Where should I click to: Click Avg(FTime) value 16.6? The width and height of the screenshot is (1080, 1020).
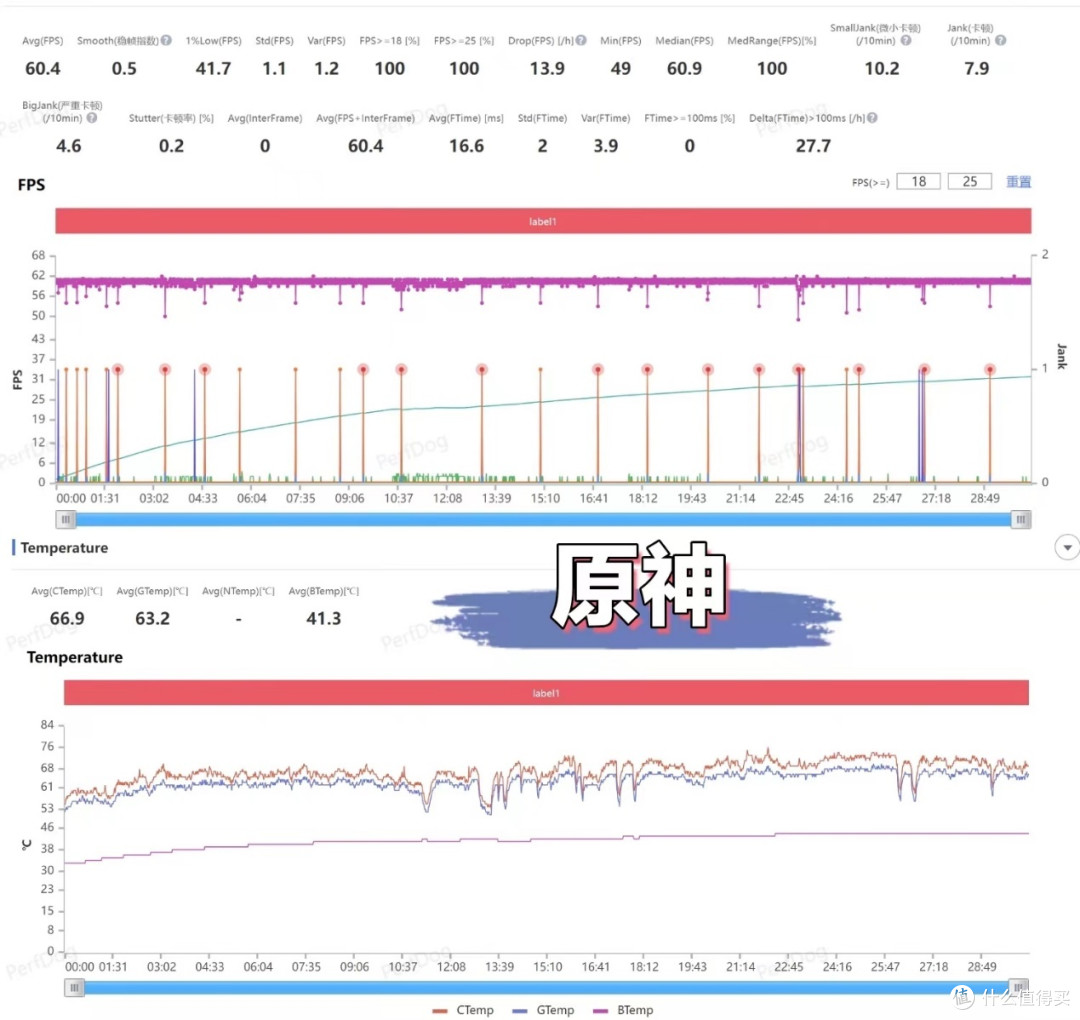(467, 146)
